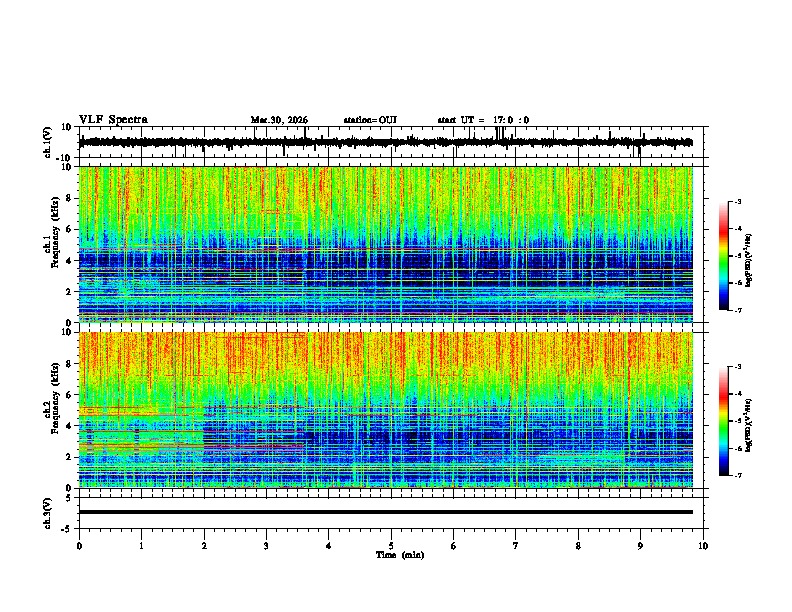Image resolution: width=792 pixels, height=612 pixels.
Task: Click the date text "Mar.30, 2026"
Action: (279, 120)
